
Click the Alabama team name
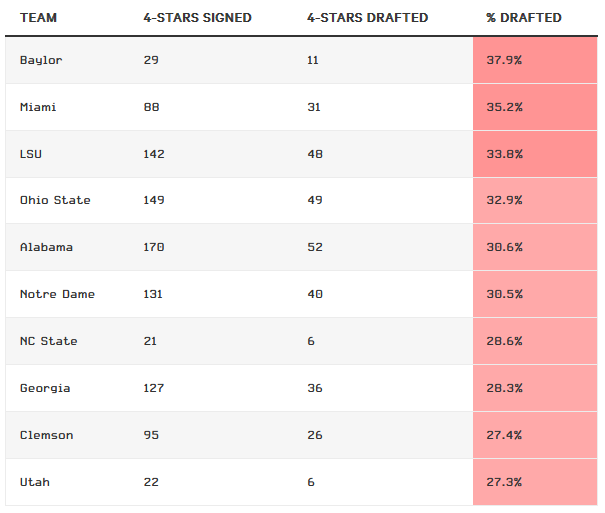tap(46, 247)
